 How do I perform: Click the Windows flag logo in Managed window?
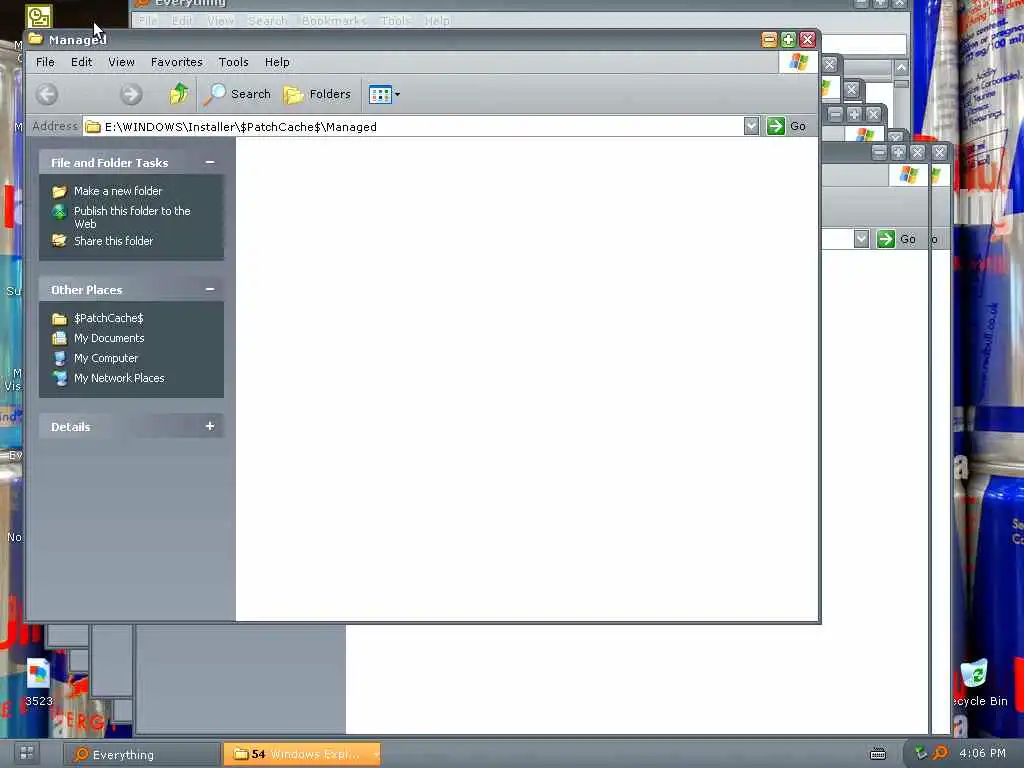click(798, 62)
